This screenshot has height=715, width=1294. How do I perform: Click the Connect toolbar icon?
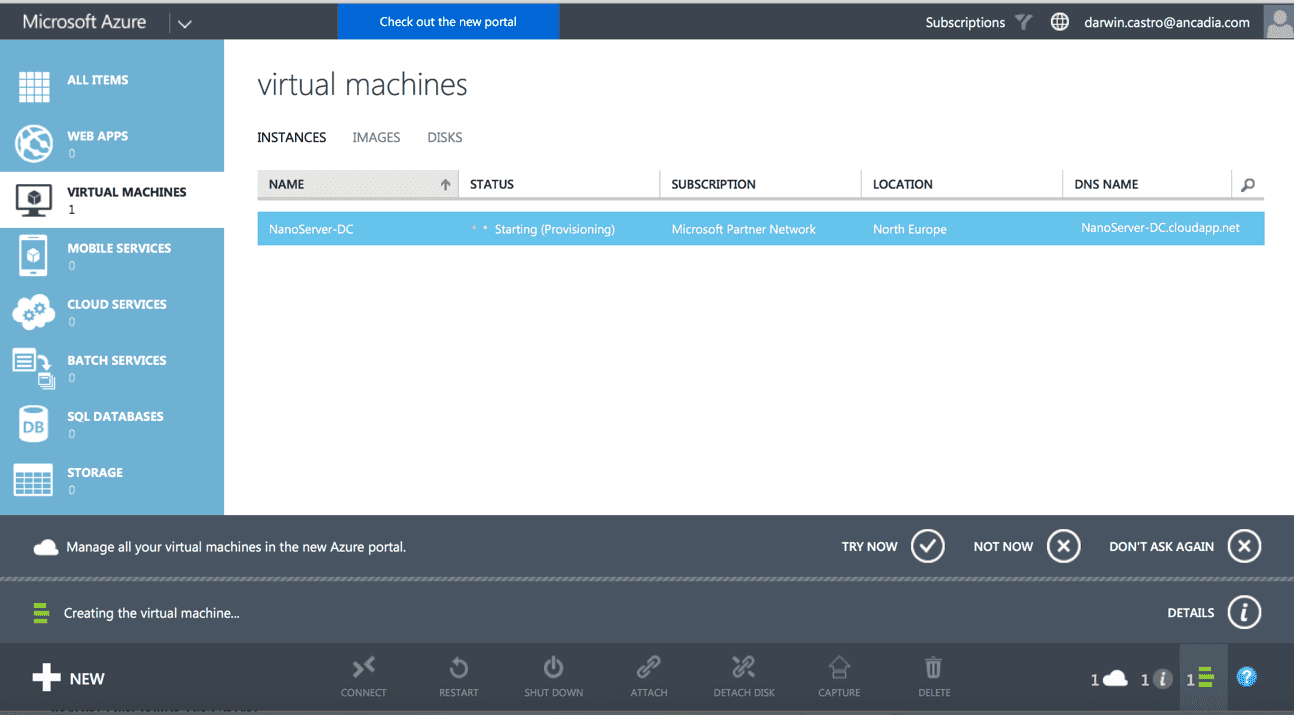point(363,667)
